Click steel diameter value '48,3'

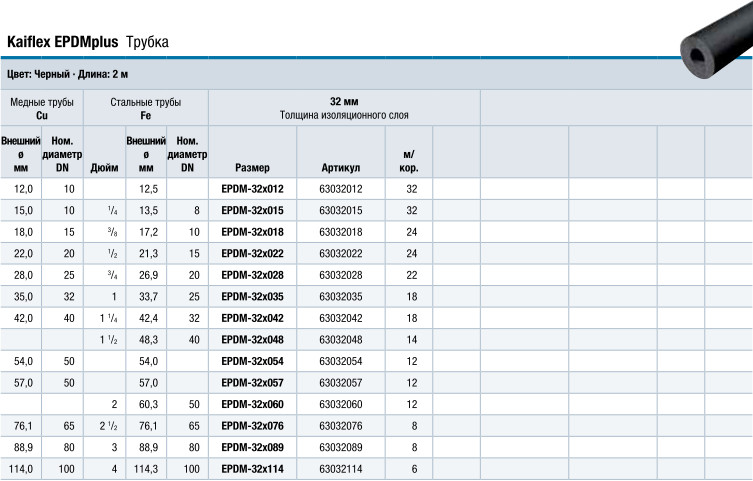click(x=148, y=340)
